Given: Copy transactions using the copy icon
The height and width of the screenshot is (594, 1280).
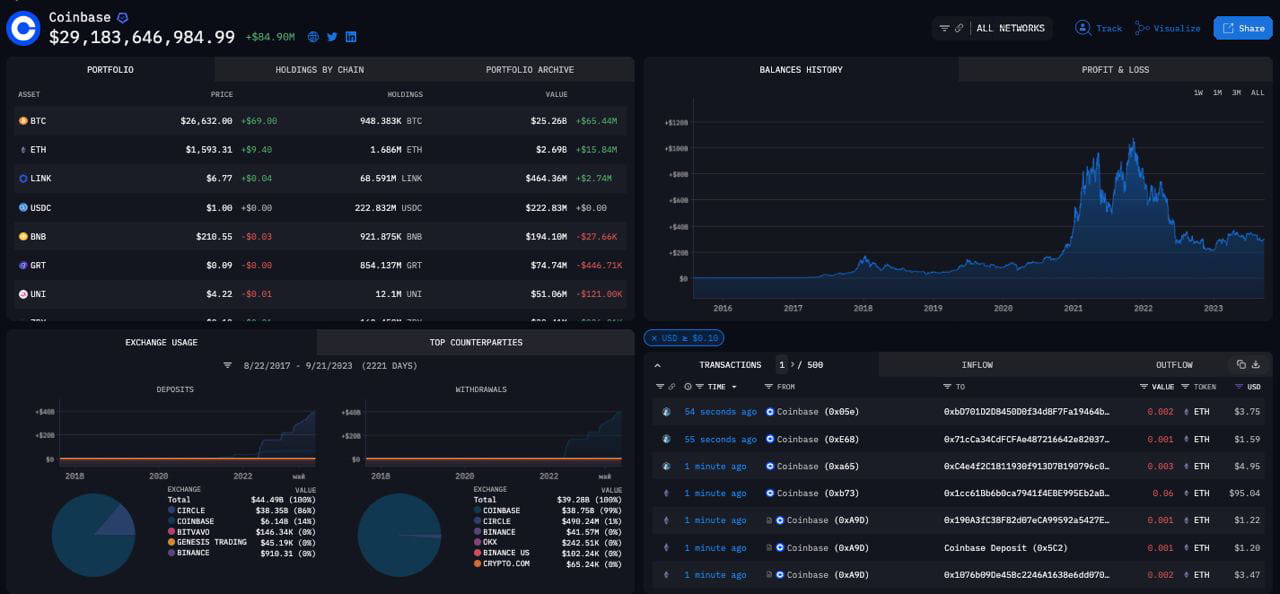Looking at the screenshot, I should [x=1241, y=365].
